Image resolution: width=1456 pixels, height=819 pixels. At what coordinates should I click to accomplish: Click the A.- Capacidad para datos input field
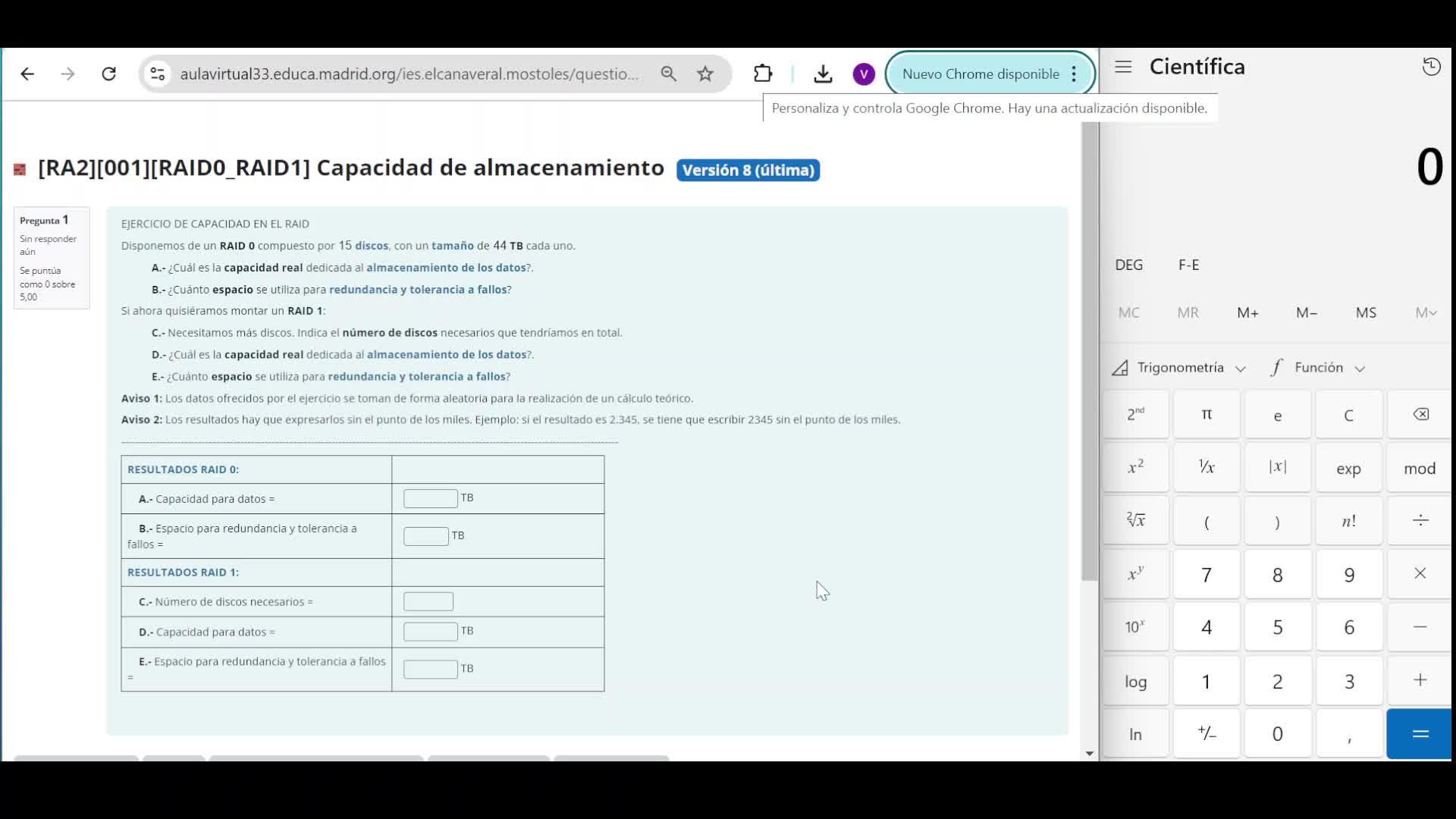pyautogui.click(x=430, y=498)
